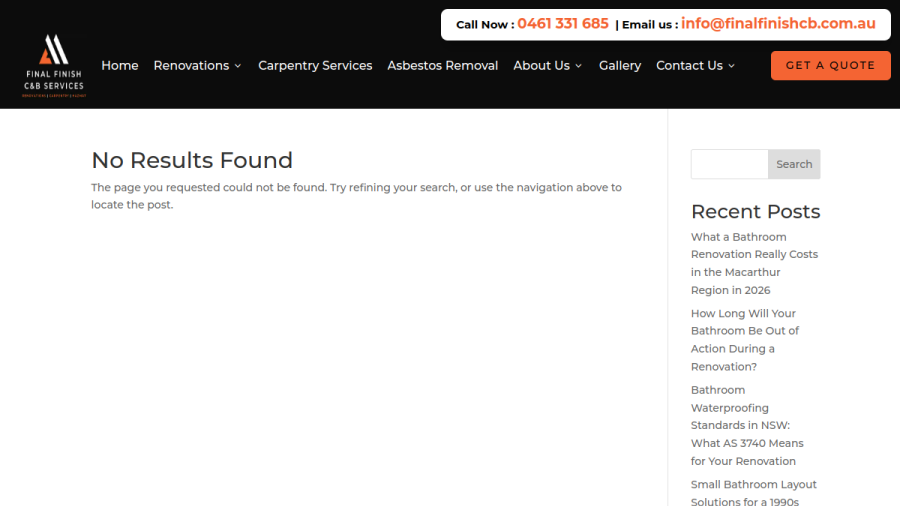Expand the Renovations dropdown chevron
Image resolution: width=900 pixels, height=506 pixels.
coord(238,66)
